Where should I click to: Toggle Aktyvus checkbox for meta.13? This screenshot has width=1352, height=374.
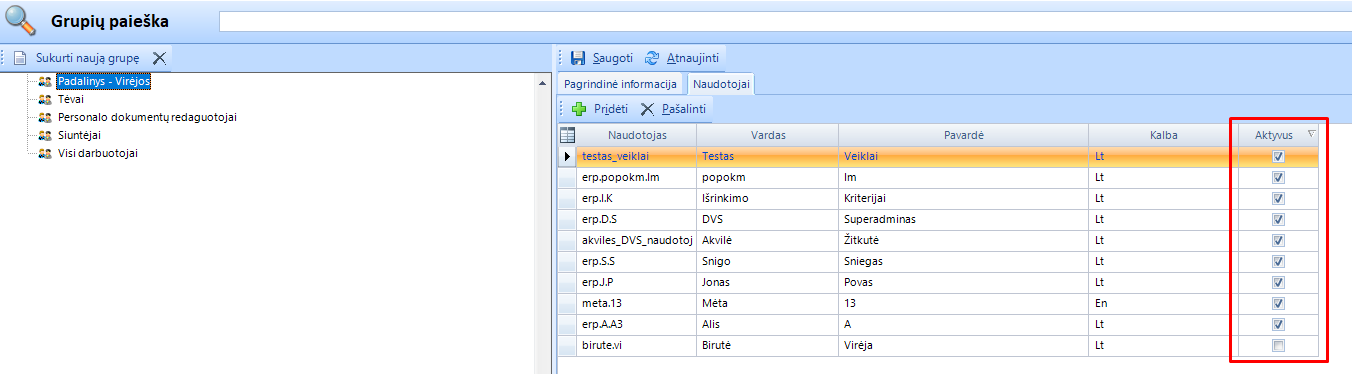(x=1278, y=304)
